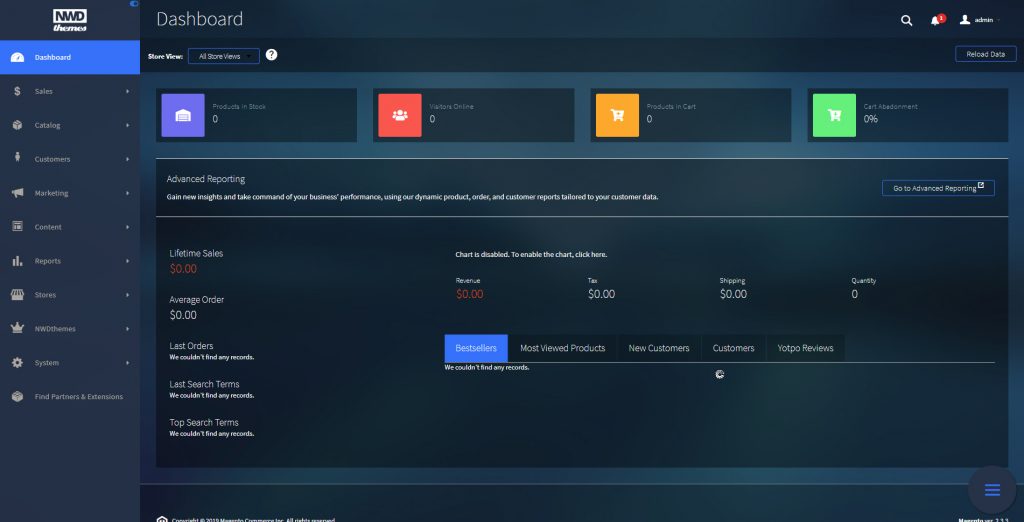This screenshot has width=1024, height=522.
Task: Click the 'click here' enable chart link
Action: click(590, 254)
